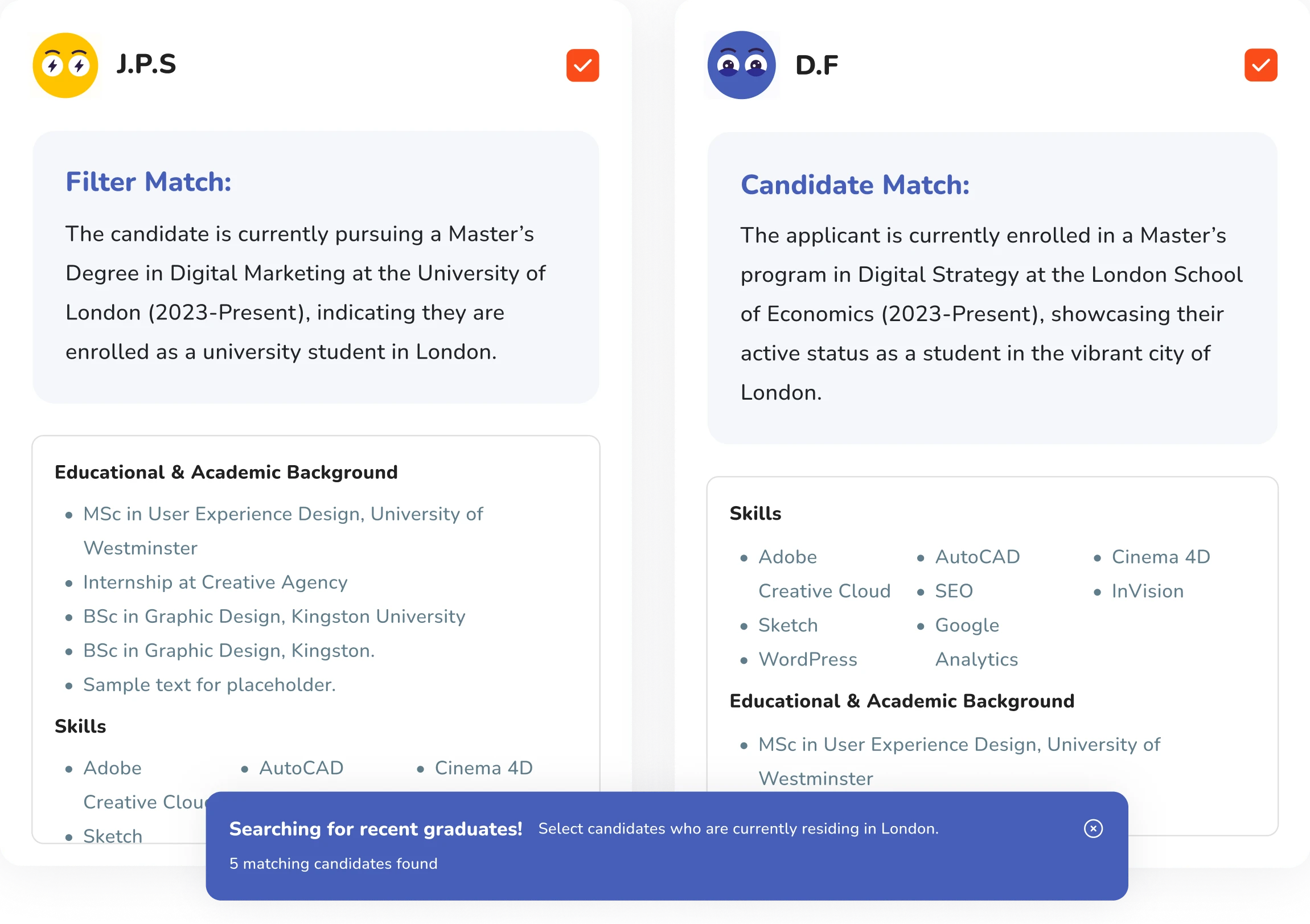Click the Cinema 4D skill in D.F card
The width and height of the screenshot is (1310, 924).
pyautogui.click(x=1160, y=556)
